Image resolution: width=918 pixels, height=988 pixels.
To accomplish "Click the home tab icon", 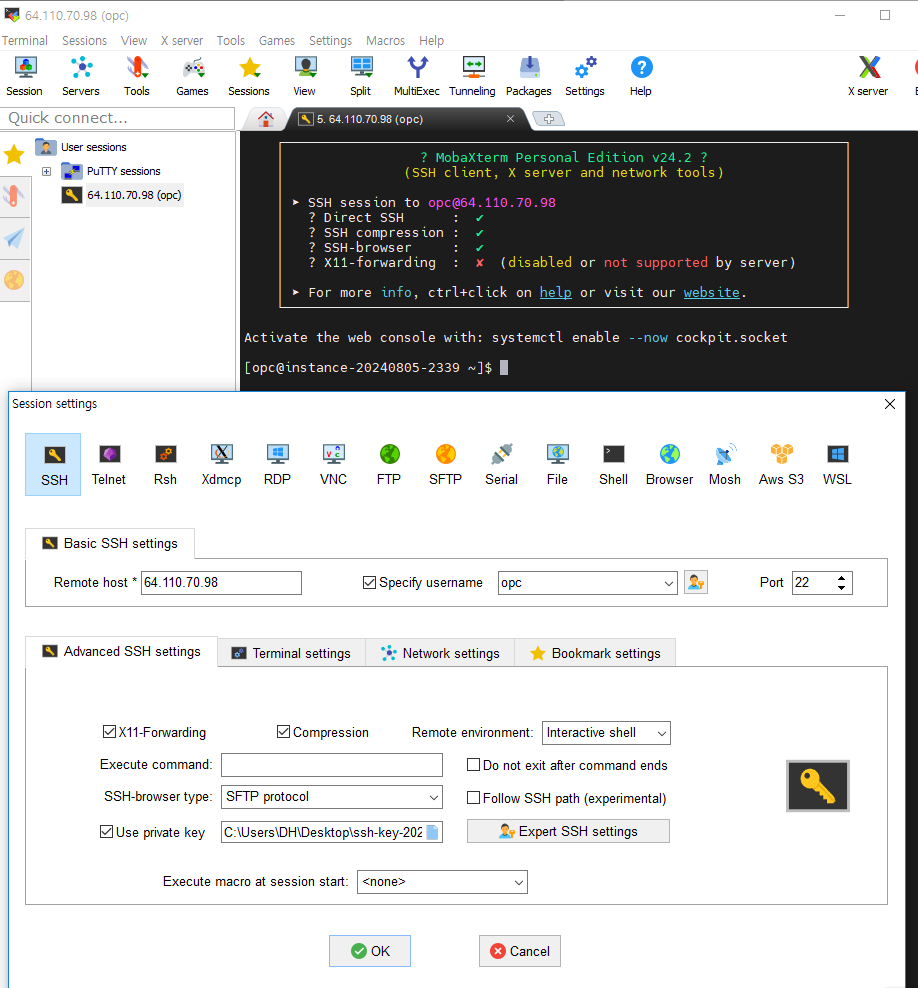I will (x=266, y=118).
